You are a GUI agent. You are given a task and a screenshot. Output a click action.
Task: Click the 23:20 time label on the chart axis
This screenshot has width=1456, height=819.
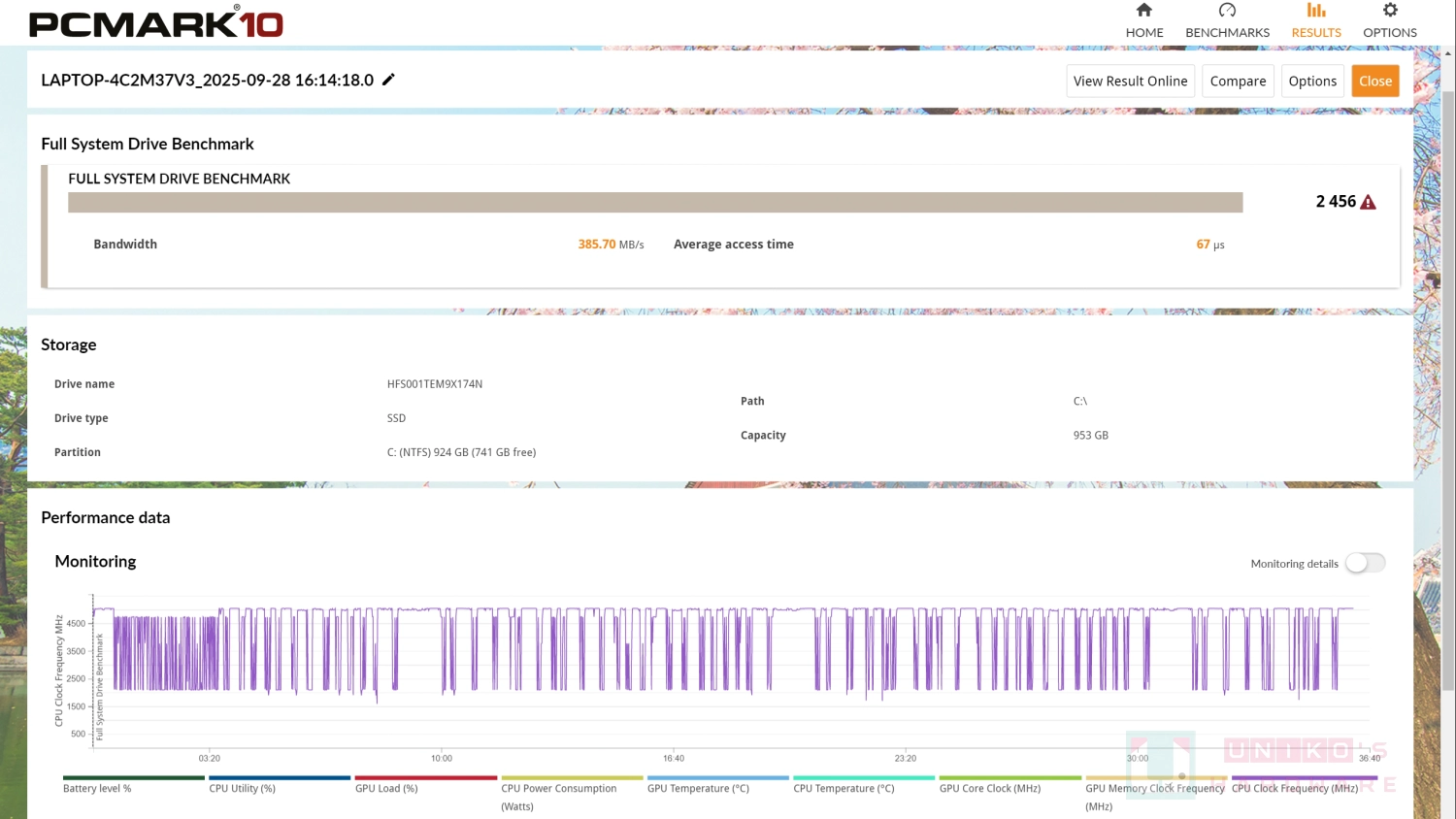(x=906, y=758)
